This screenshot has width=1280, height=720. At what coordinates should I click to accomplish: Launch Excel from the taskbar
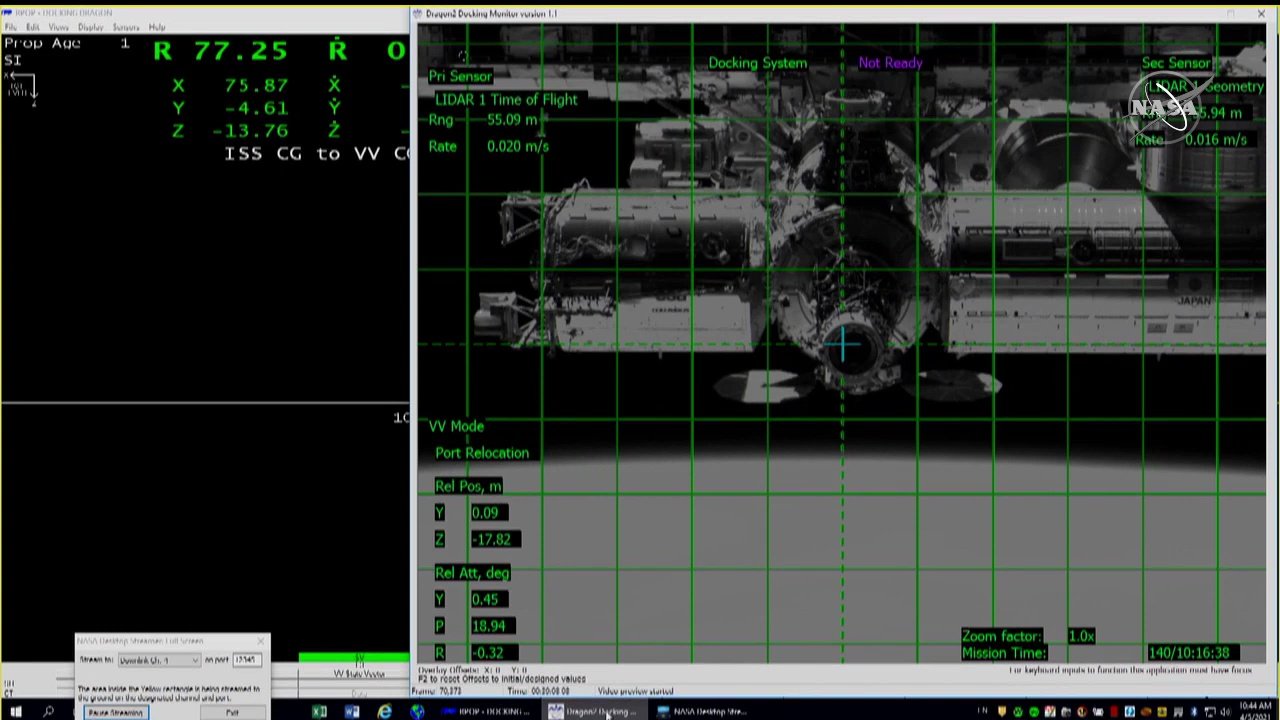pyautogui.click(x=319, y=712)
